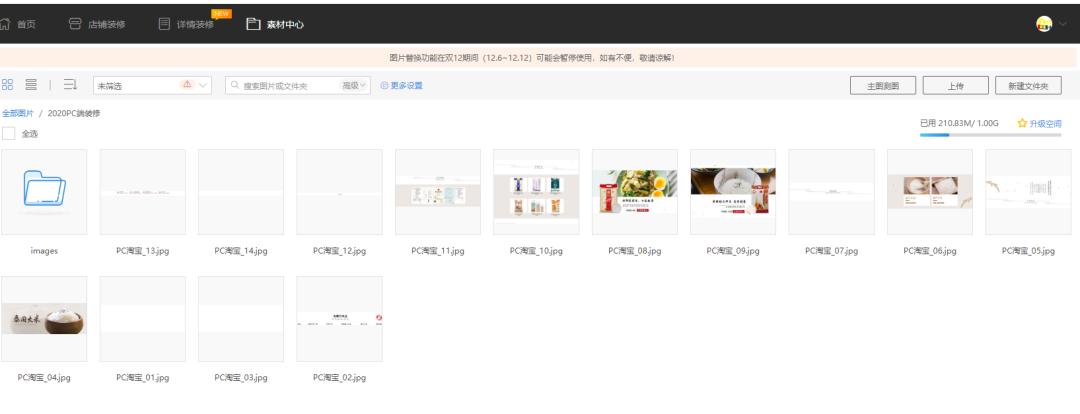Select thumbnail PC淘宝_11.jpg
The image size is (1080, 414).
pyautogui.click(x=438, y=192)
